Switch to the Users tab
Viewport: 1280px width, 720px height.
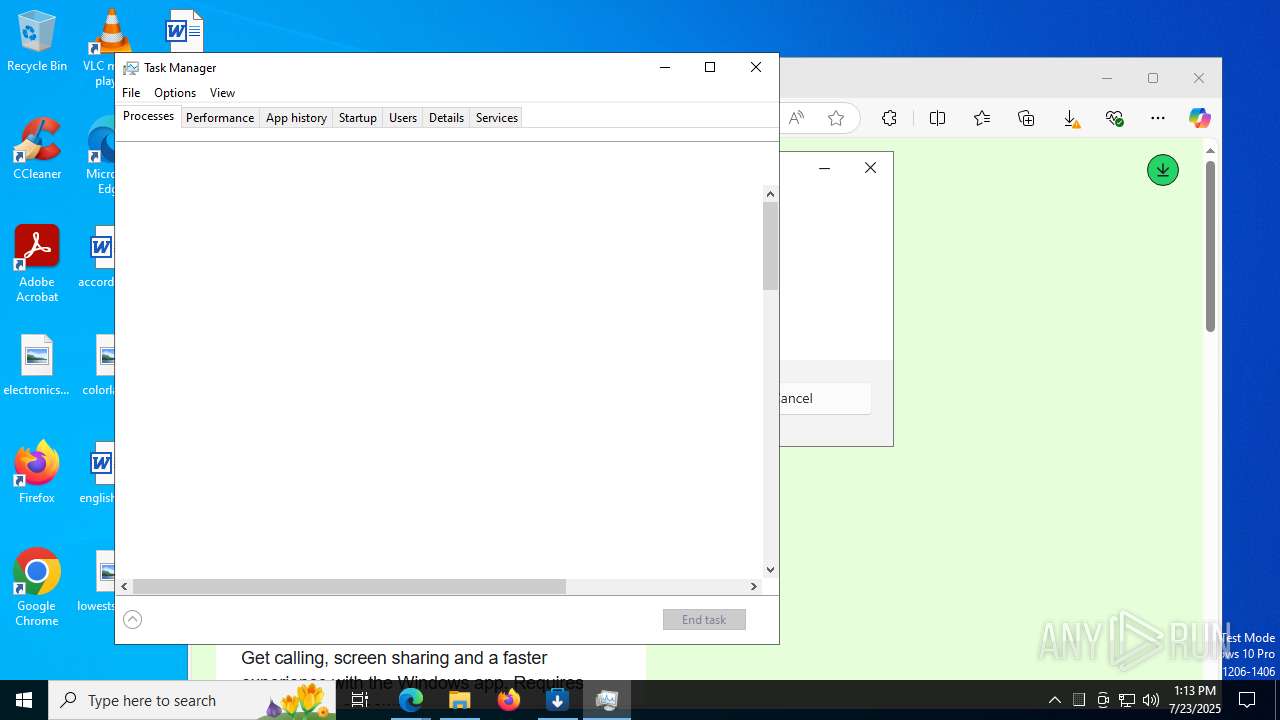(x=403, y=118)
